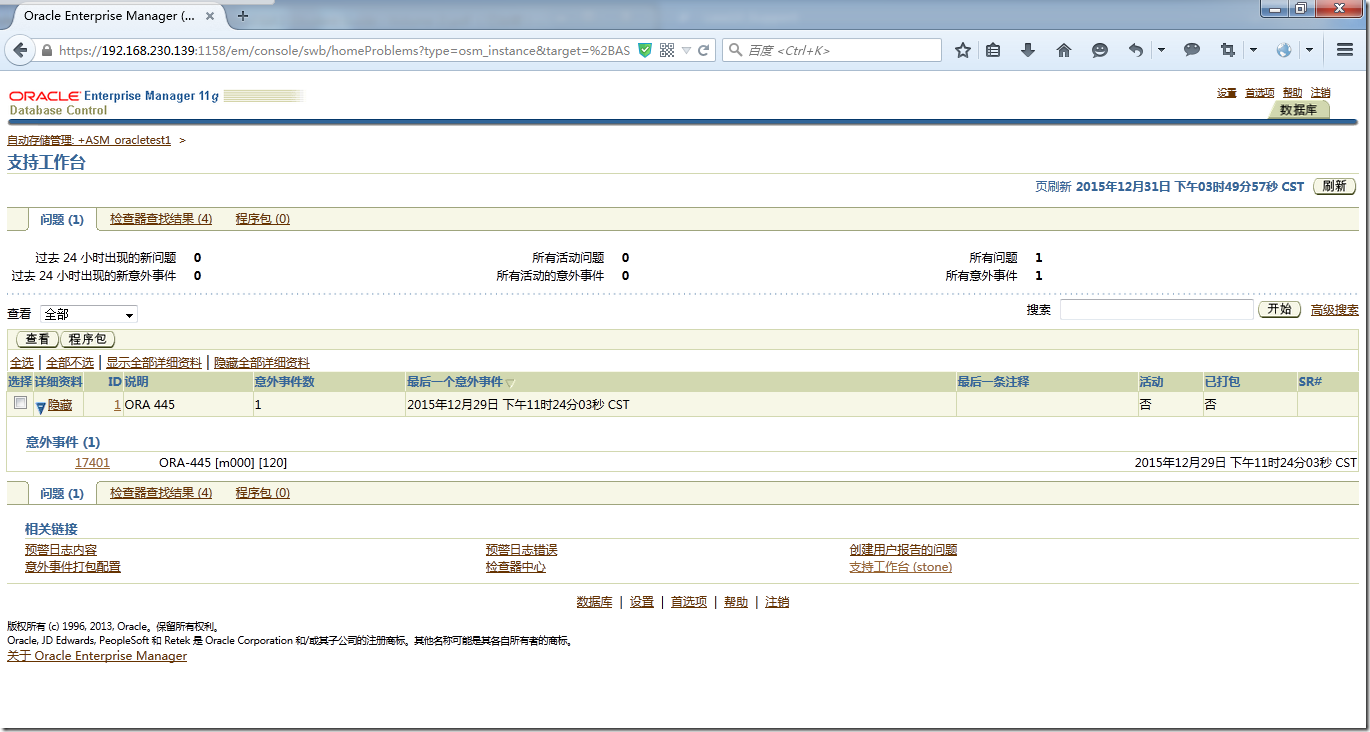1370x732 pixels.
Task: Open the downloads arrow icon
Action: pos(1028,50)
